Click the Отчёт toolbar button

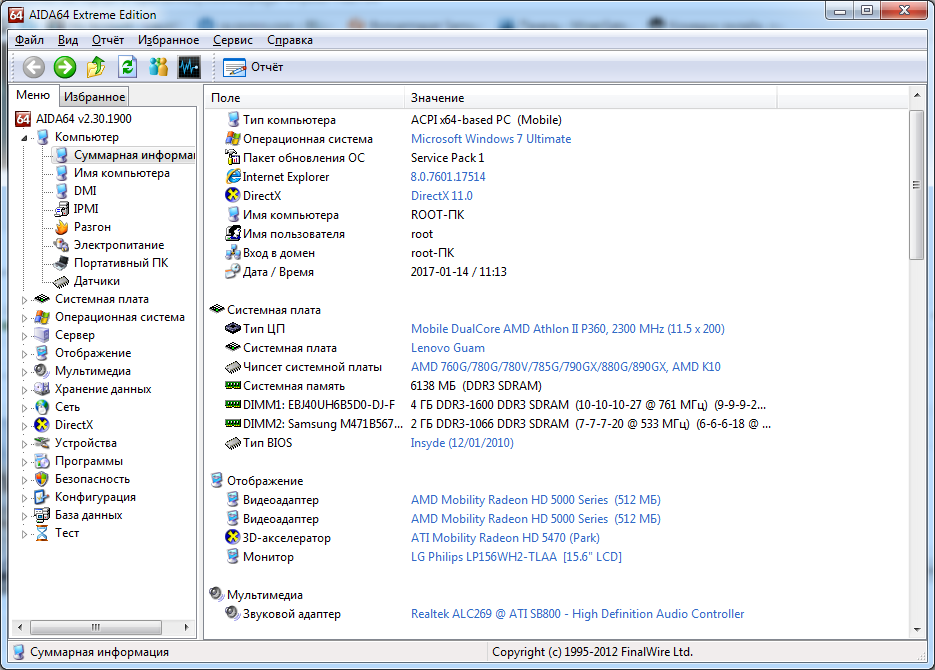coord(253,67)
